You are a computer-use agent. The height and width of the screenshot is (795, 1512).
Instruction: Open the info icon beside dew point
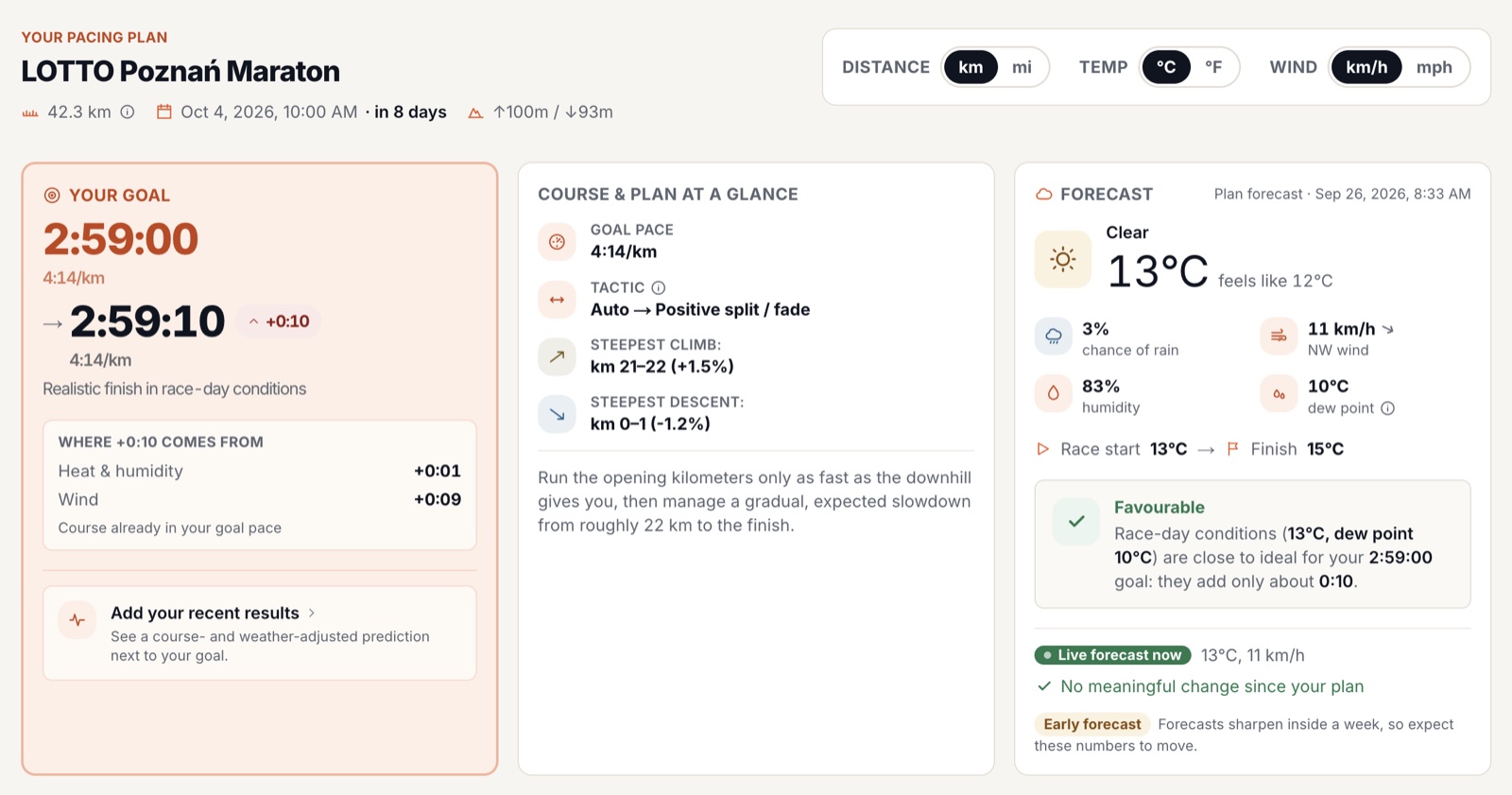[x=1387, y=408]
